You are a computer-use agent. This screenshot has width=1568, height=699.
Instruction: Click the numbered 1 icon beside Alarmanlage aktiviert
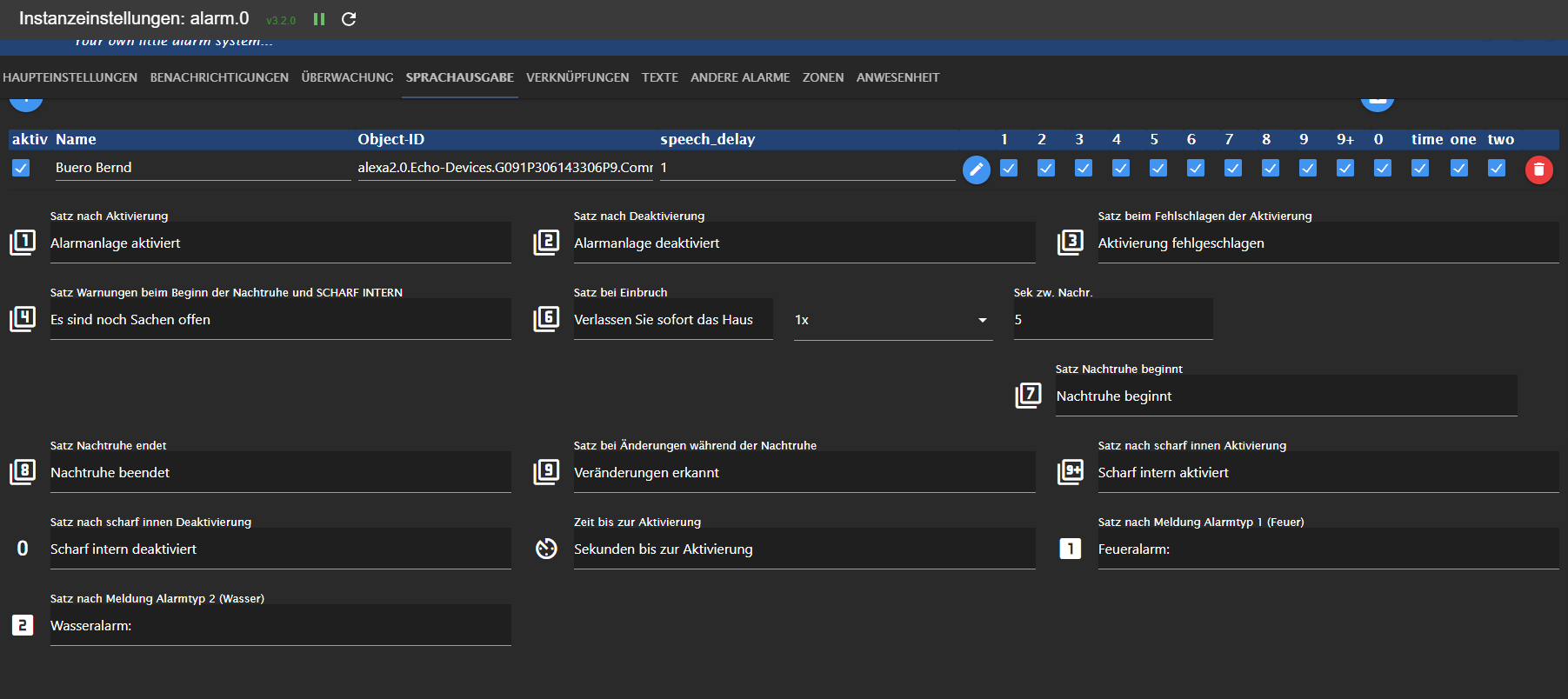coord(23,243)
